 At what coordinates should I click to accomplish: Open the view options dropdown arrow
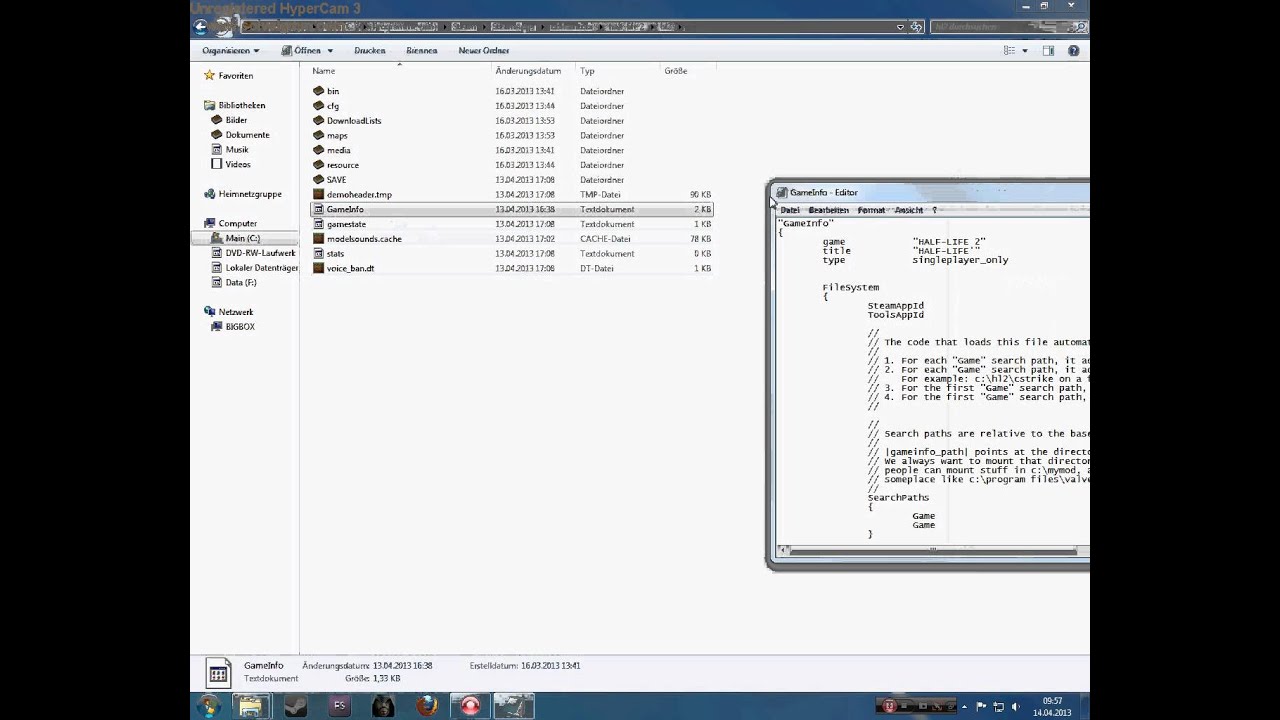1024,51
